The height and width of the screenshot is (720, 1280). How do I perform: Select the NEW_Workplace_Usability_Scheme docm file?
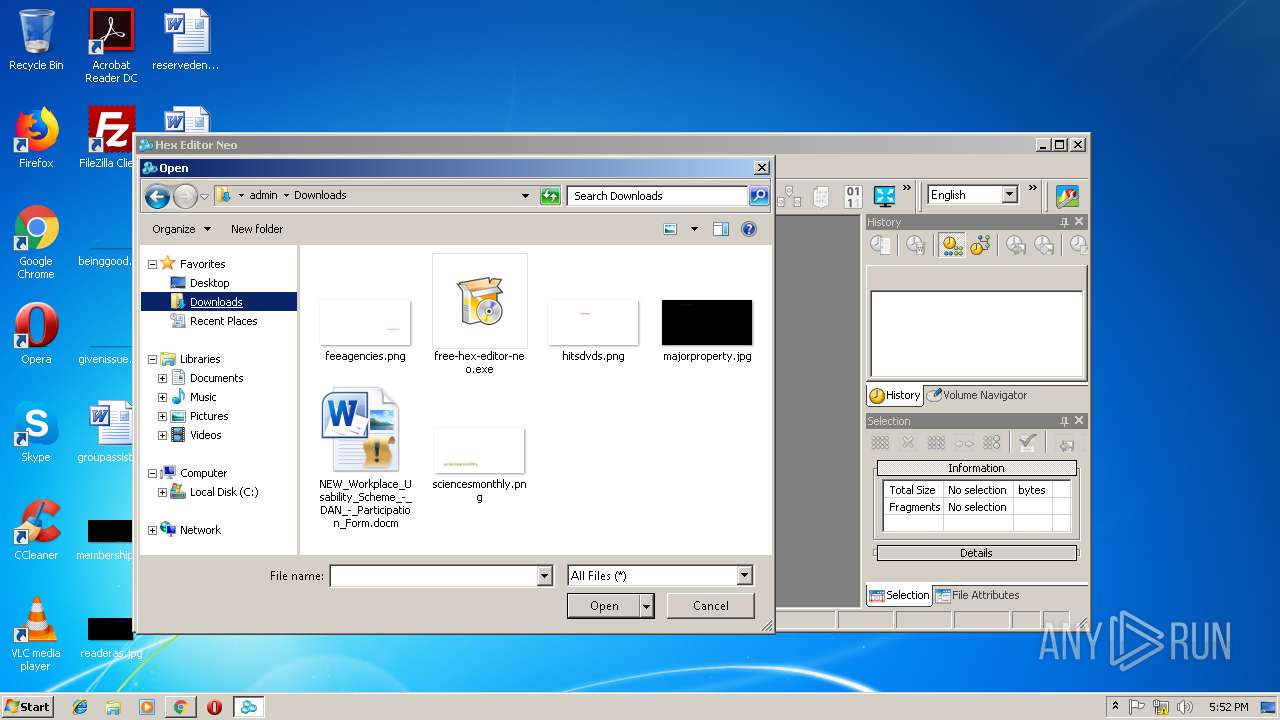coord(365,459)
